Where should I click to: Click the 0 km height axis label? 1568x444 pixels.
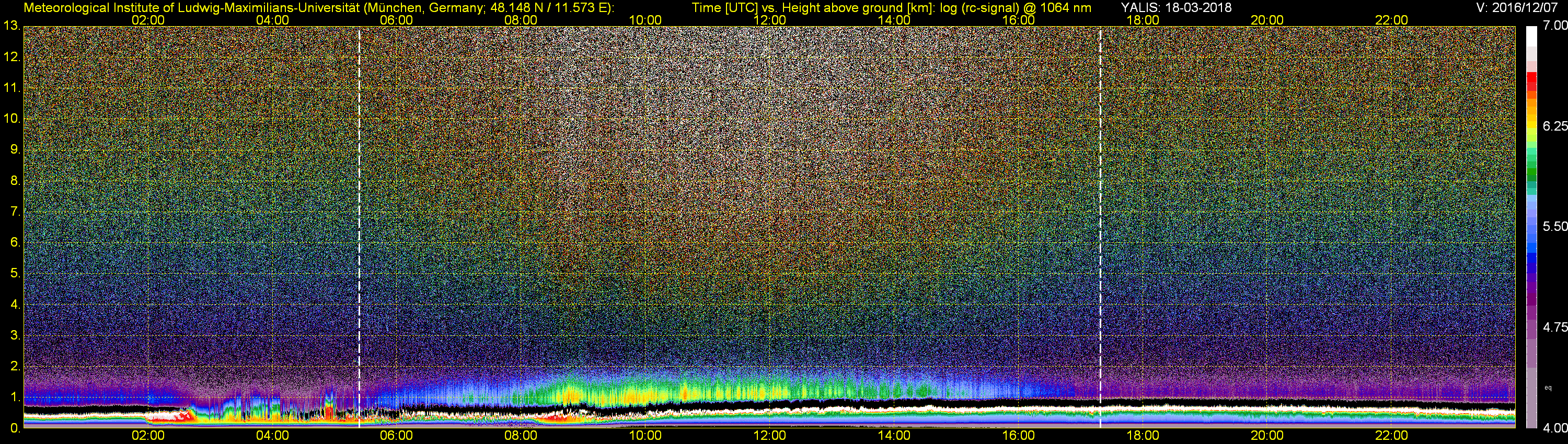[x=15, y=428]
